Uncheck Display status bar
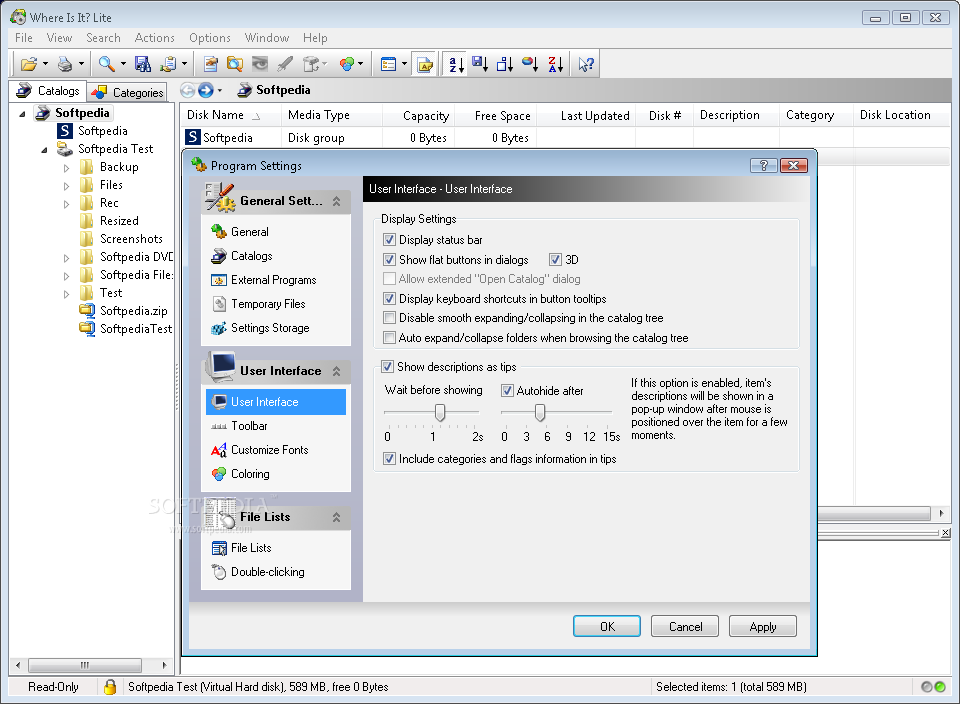This screenshot has height=704, width=960. coord(389,239)
